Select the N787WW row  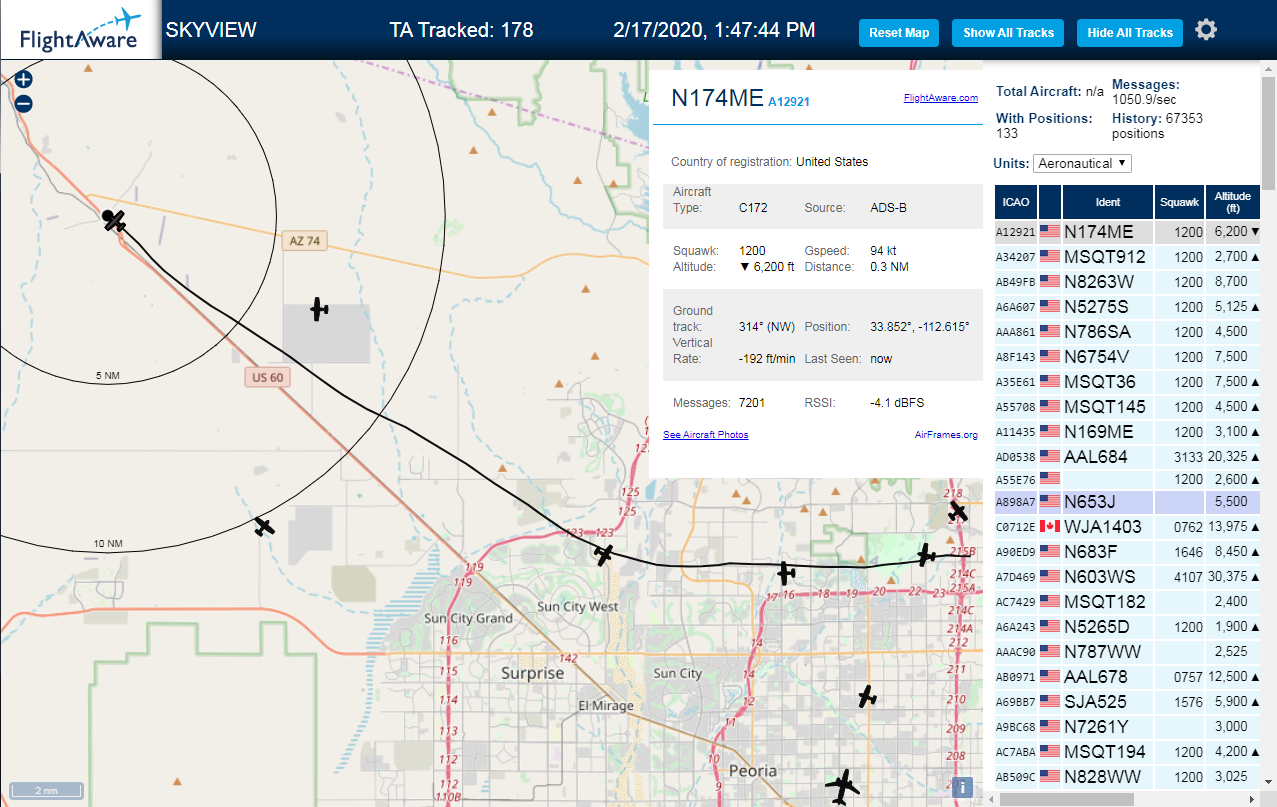click(x=1127, y=652)
